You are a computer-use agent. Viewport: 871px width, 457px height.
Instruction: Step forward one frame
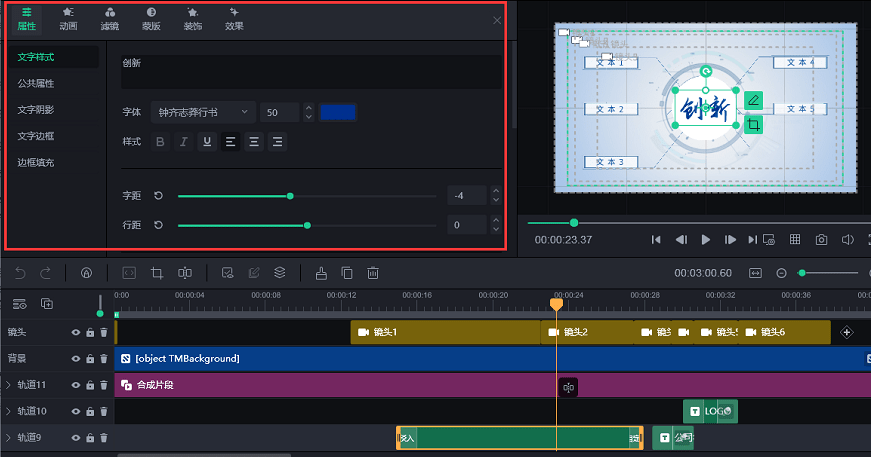[x=730, y=239]
